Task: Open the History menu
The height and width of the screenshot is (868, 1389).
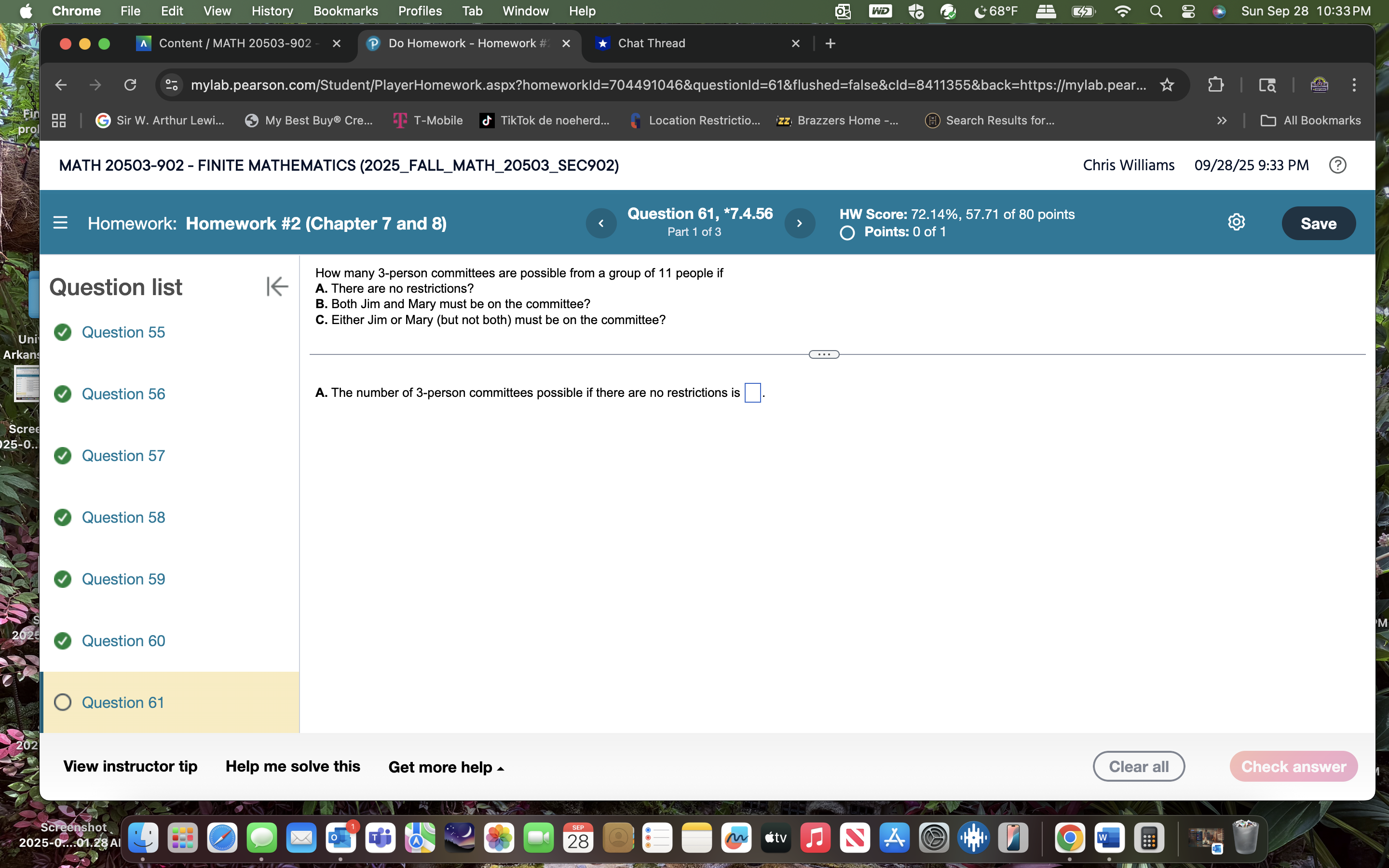Action: (272, 11)
